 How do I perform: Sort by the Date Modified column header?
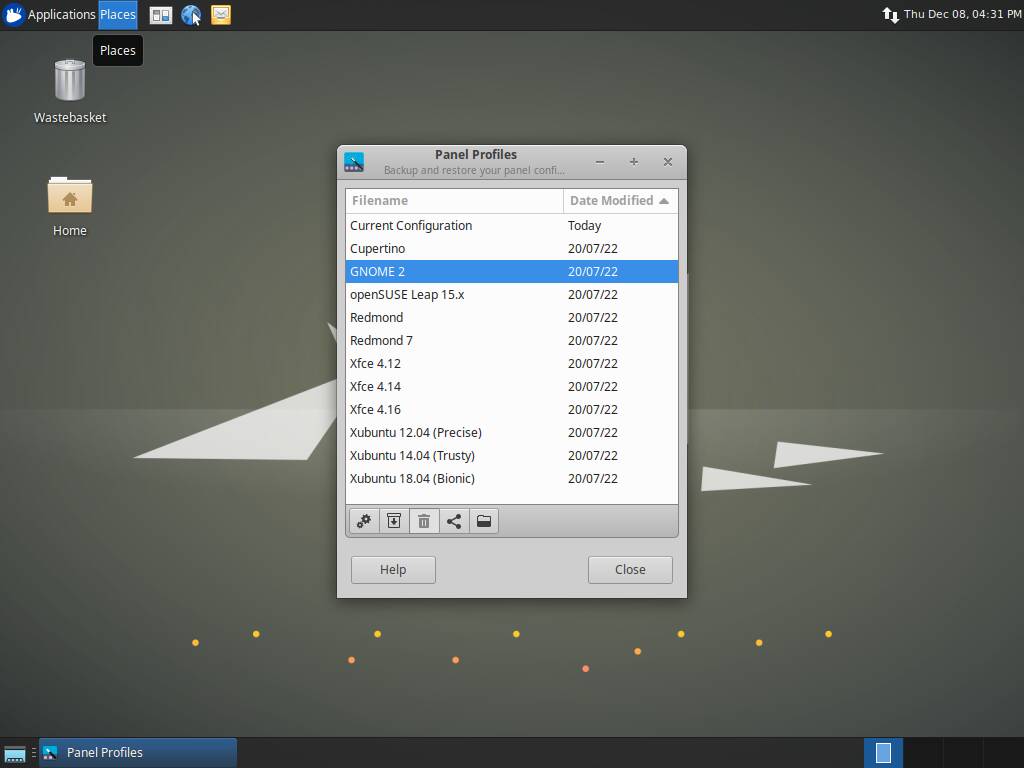coord(620,201)
